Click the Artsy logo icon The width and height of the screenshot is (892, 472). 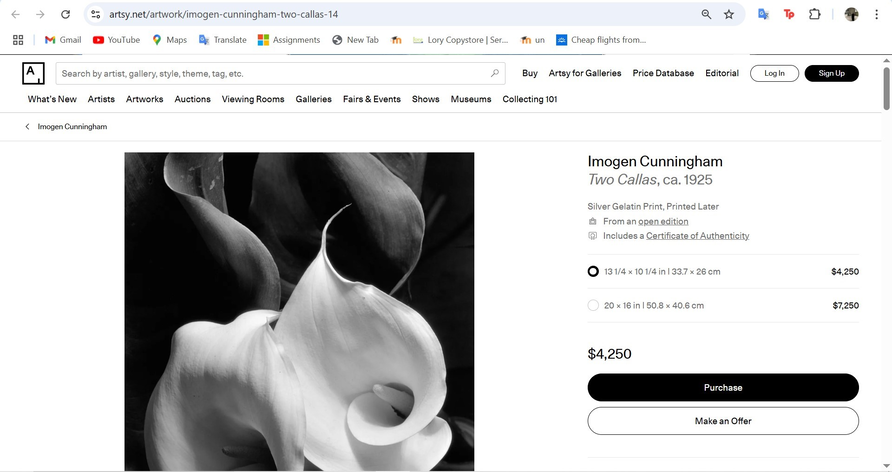pyautogui.click(x=33, y=73)
